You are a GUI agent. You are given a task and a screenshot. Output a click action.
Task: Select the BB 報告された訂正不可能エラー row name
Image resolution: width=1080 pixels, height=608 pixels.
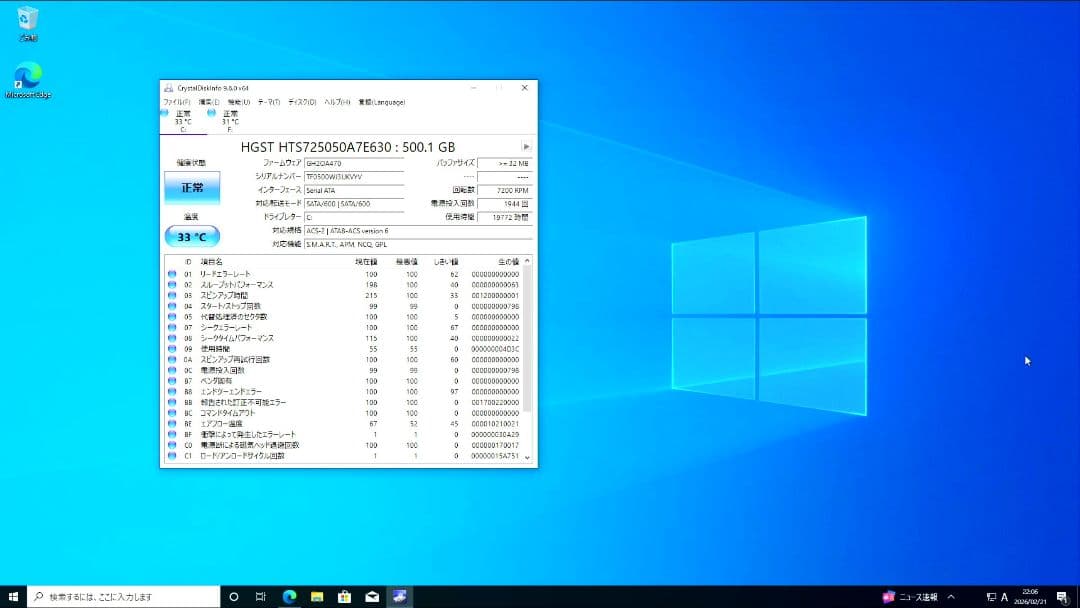click(243, 402)
